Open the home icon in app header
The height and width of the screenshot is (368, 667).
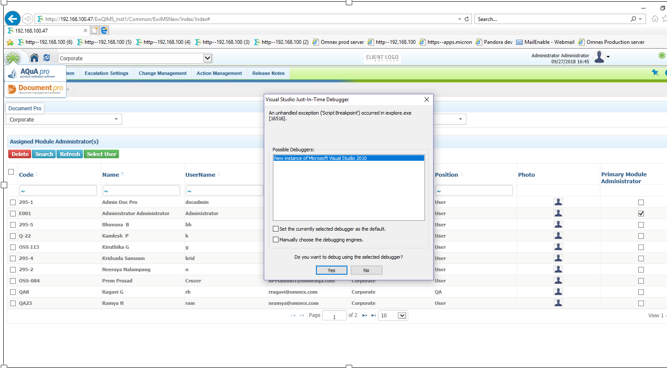[x=34, y=58]
